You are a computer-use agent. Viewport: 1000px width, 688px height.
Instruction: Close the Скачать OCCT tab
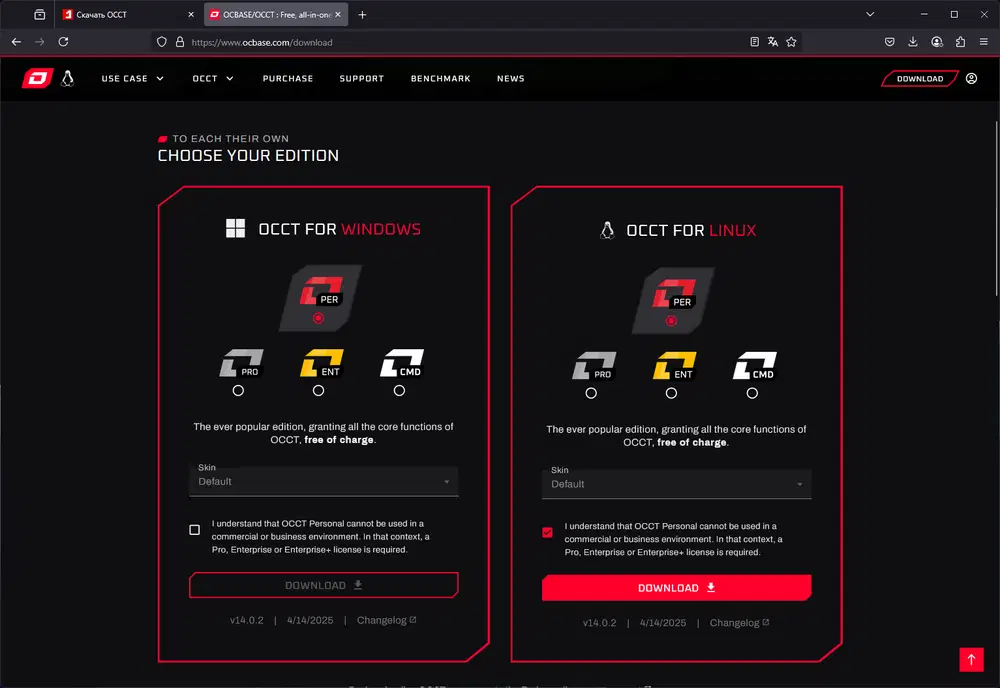pyautogui.click(x=191, y=15)
